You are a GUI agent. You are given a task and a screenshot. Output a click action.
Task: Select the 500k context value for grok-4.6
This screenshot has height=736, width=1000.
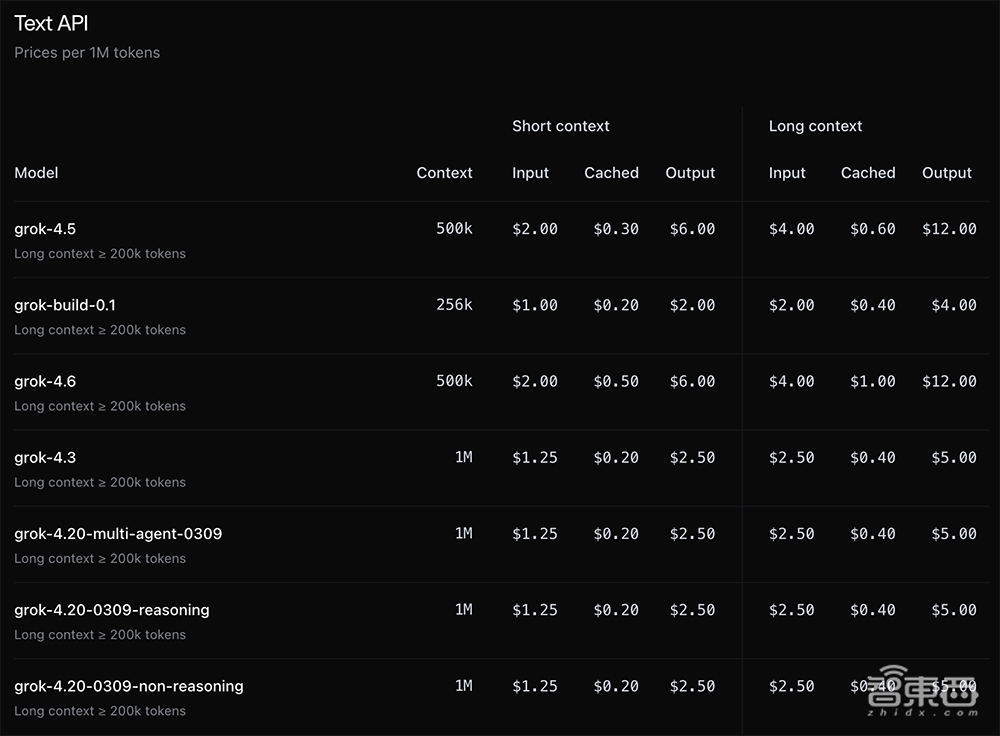(454, 381)
